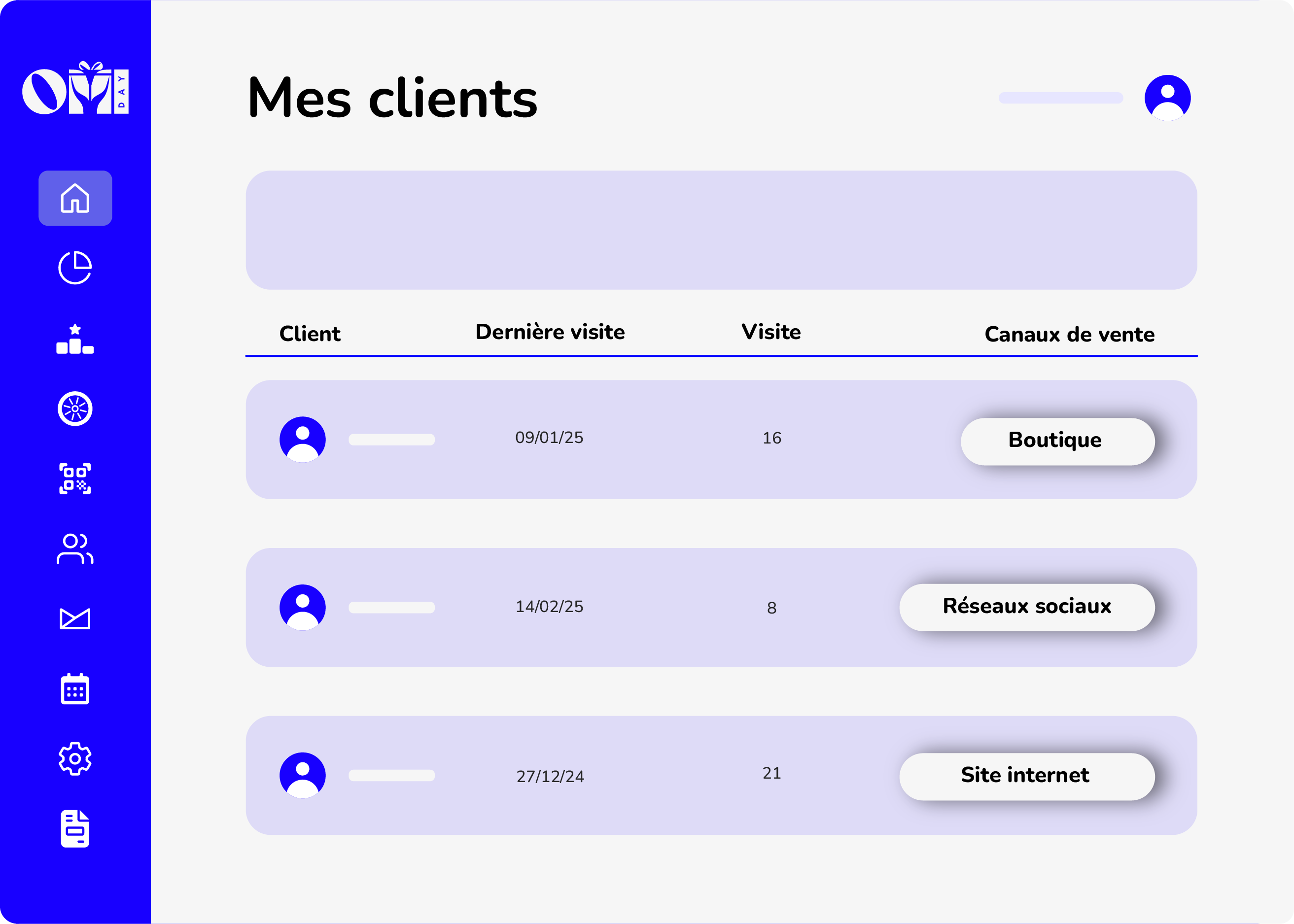Screen dimensions: 1294x924
Task: Open the clients people icon
Action: (x=75, y=548)
